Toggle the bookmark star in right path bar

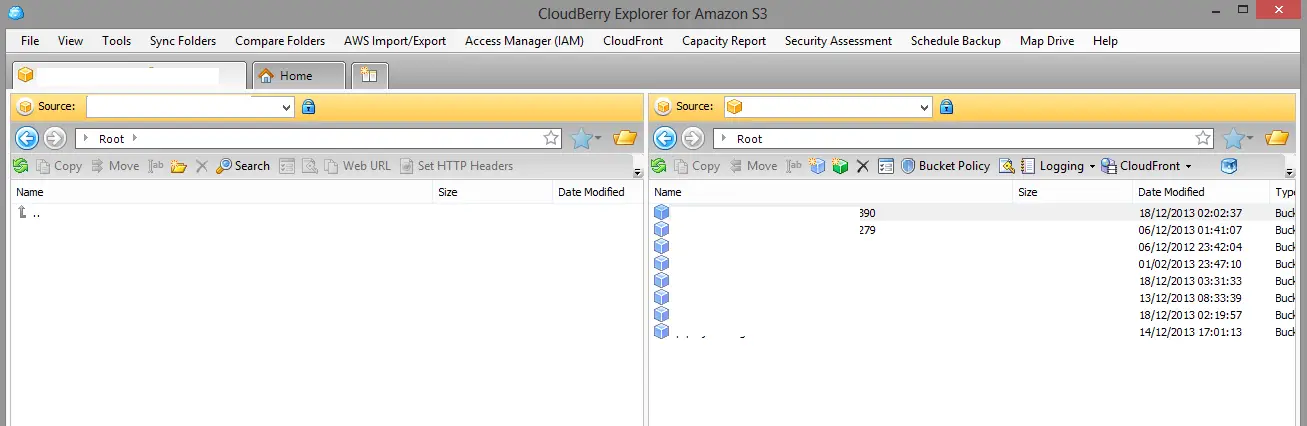pyautogui.click(x=1203, y=138)
